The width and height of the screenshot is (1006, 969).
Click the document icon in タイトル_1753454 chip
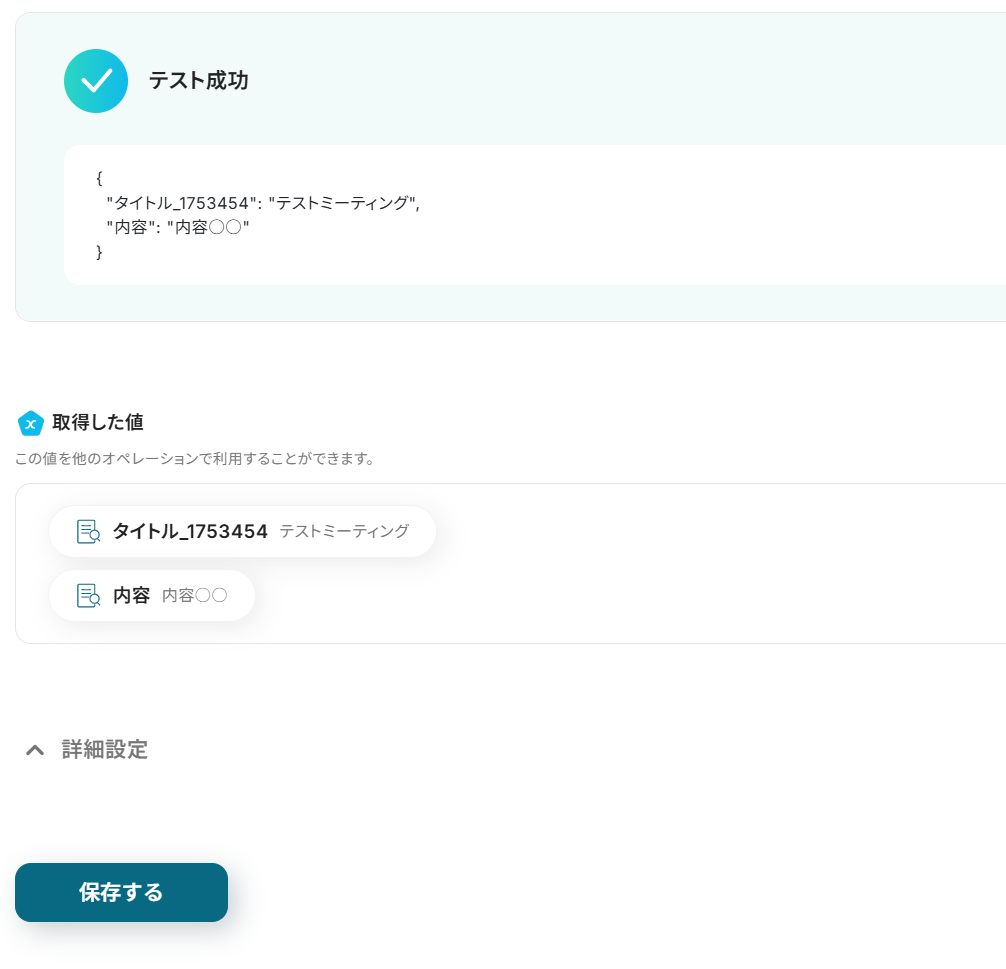point(89,532)
